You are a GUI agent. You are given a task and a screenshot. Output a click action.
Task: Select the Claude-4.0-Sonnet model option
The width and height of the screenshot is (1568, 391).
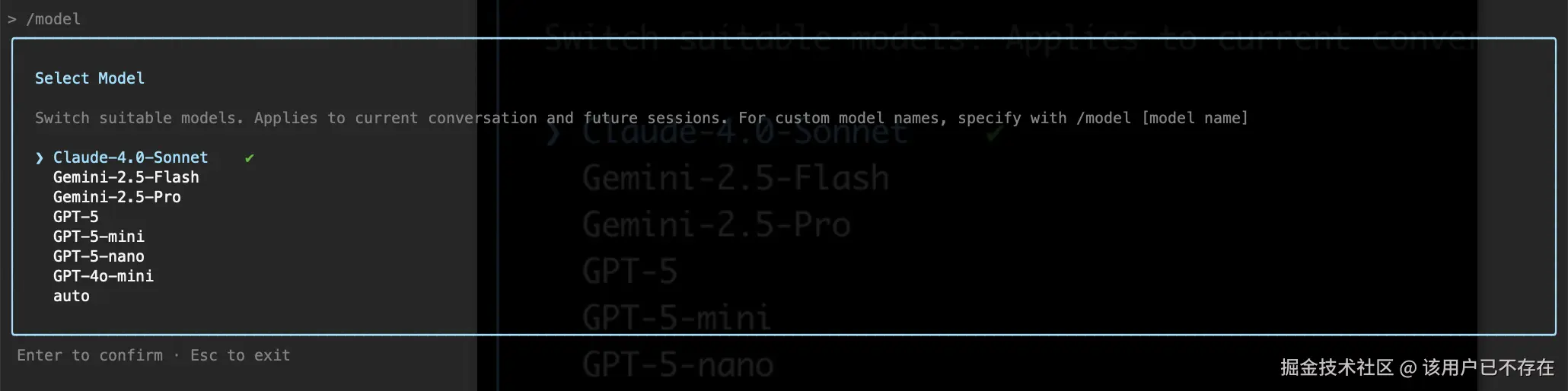pos(130,157)
